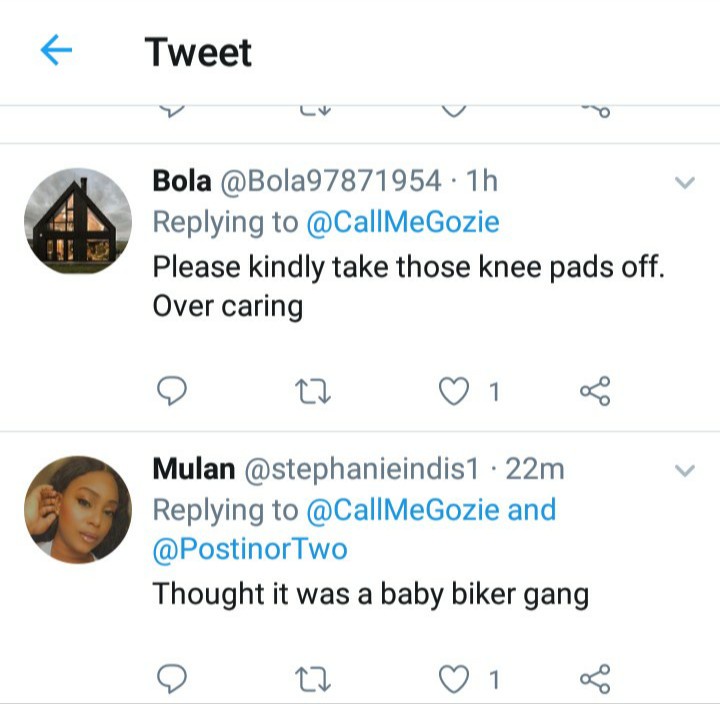
Task: Retweet Mulan's baby biker gang tweet
Action: [314, 680]
